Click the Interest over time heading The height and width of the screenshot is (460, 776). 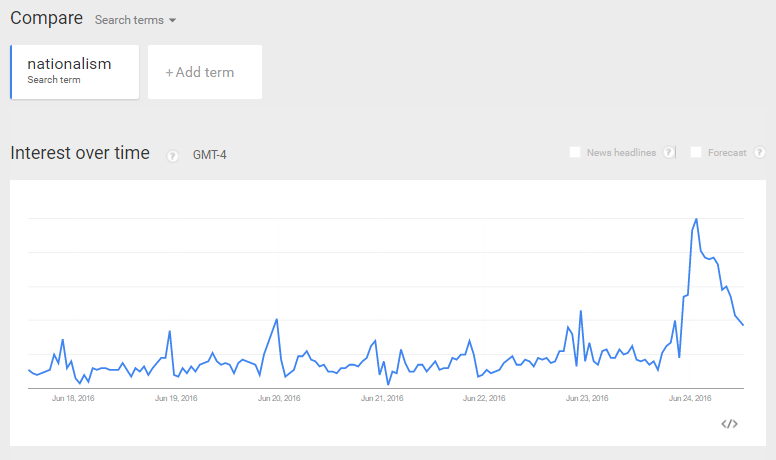pyautogui.click(x=80, y=153)
